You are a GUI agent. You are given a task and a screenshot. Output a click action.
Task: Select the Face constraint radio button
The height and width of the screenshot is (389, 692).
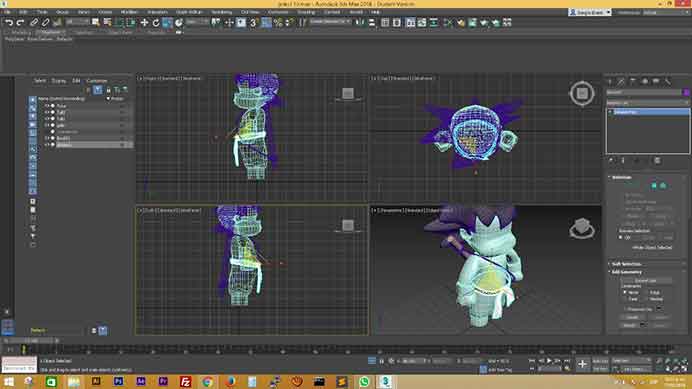(x=630, y=299)
